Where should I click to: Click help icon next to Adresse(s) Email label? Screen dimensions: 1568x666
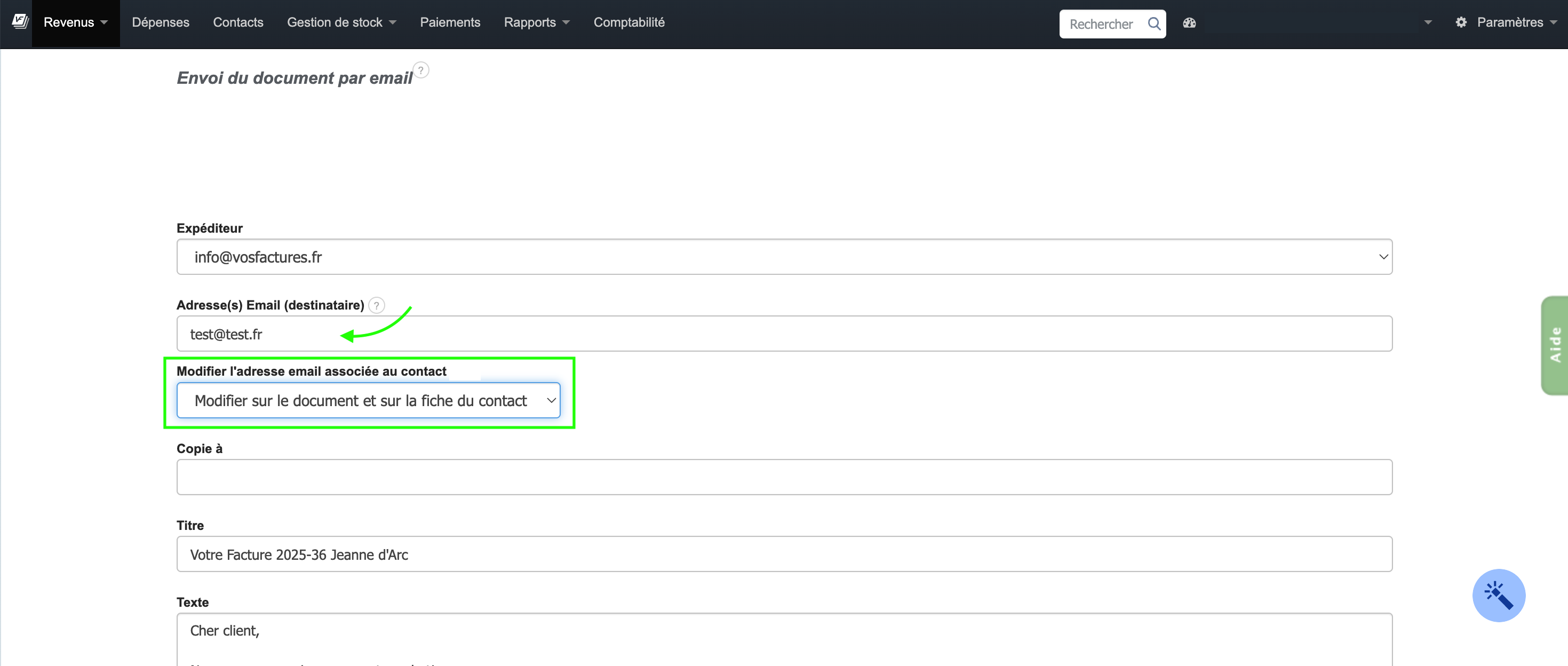pos(377,305)
